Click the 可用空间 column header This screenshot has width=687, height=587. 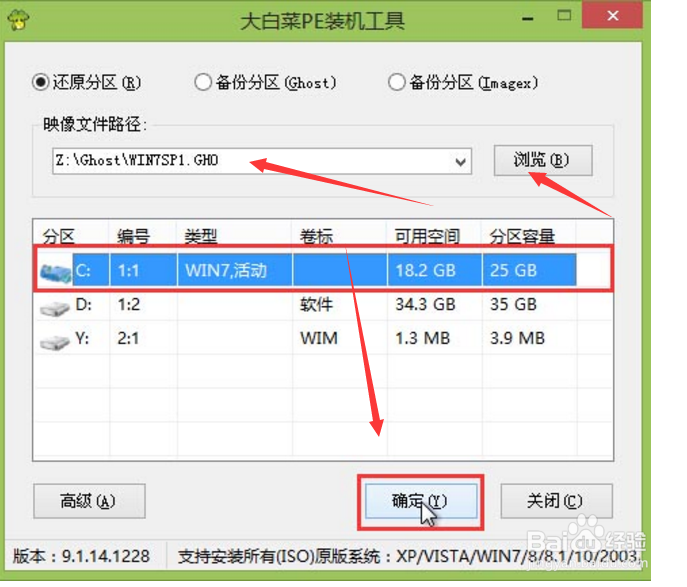pyautogui.click(x=427, y=237)
